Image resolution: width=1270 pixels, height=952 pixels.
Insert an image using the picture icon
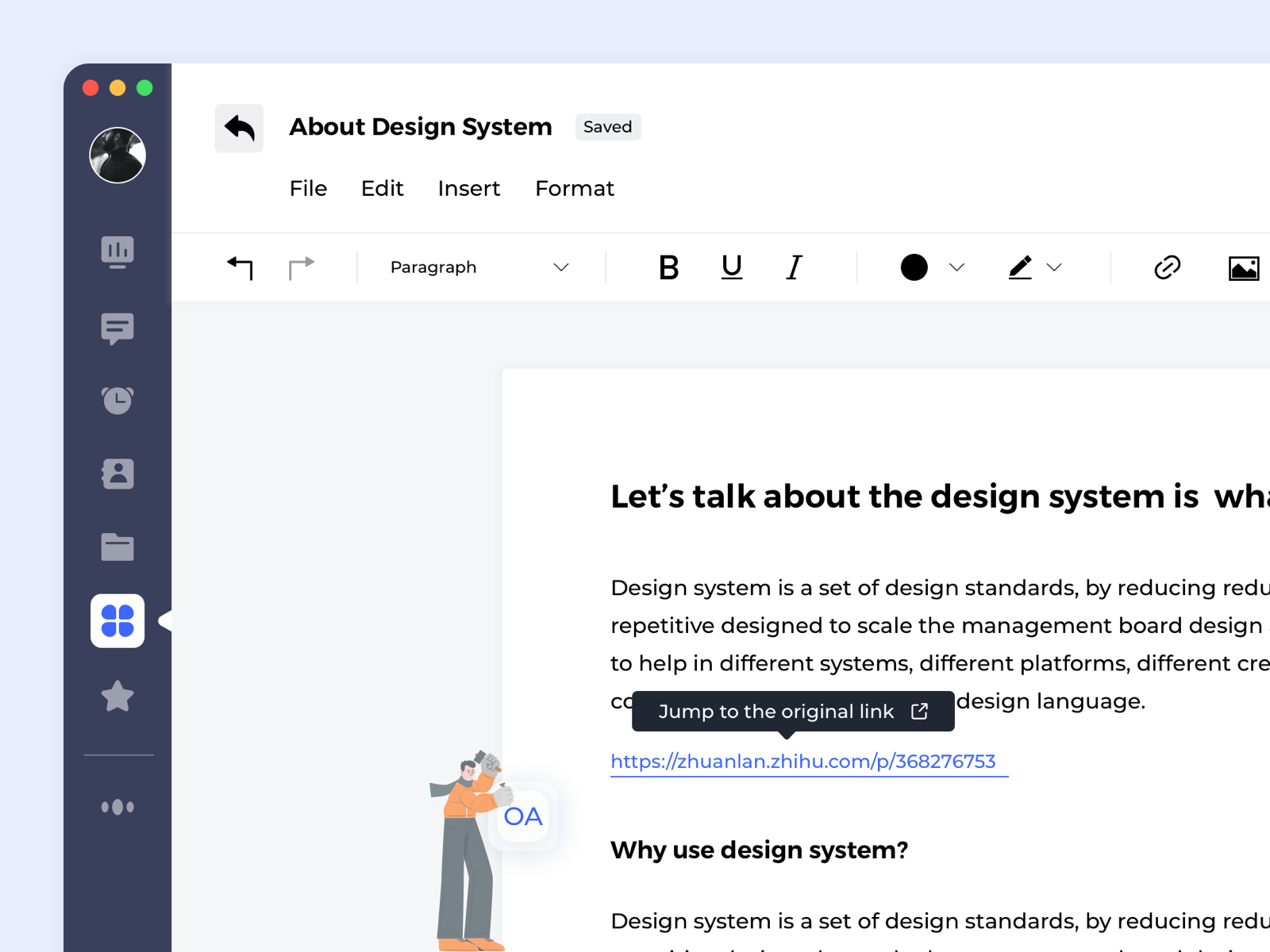[x=1243, y=268]
